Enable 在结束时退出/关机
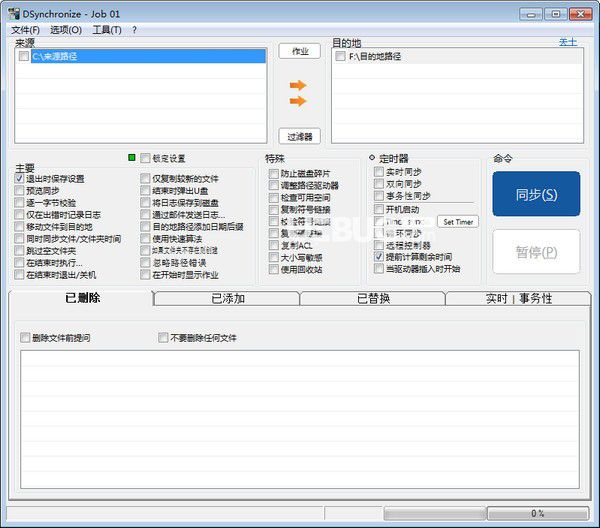 click(19, 274)
